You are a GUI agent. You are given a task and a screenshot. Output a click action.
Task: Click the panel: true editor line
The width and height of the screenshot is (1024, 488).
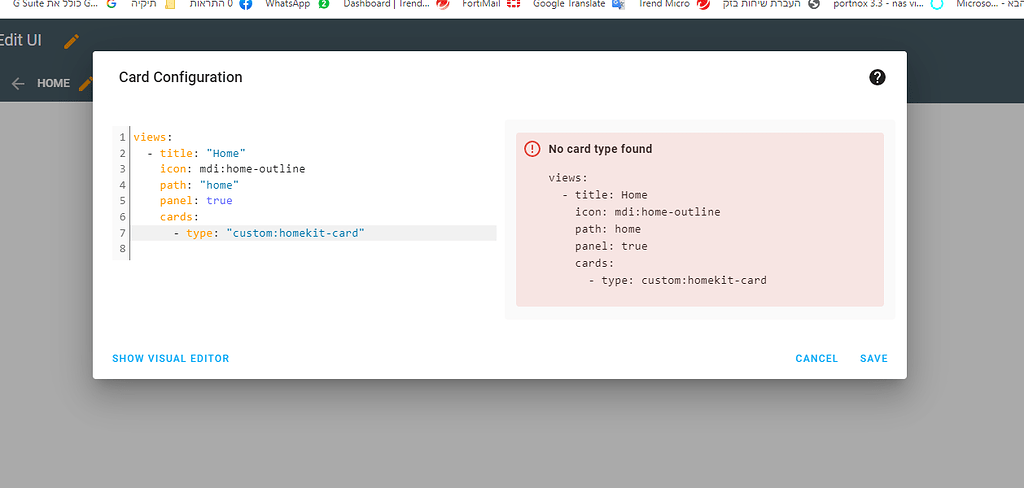[x=313, y=201]
